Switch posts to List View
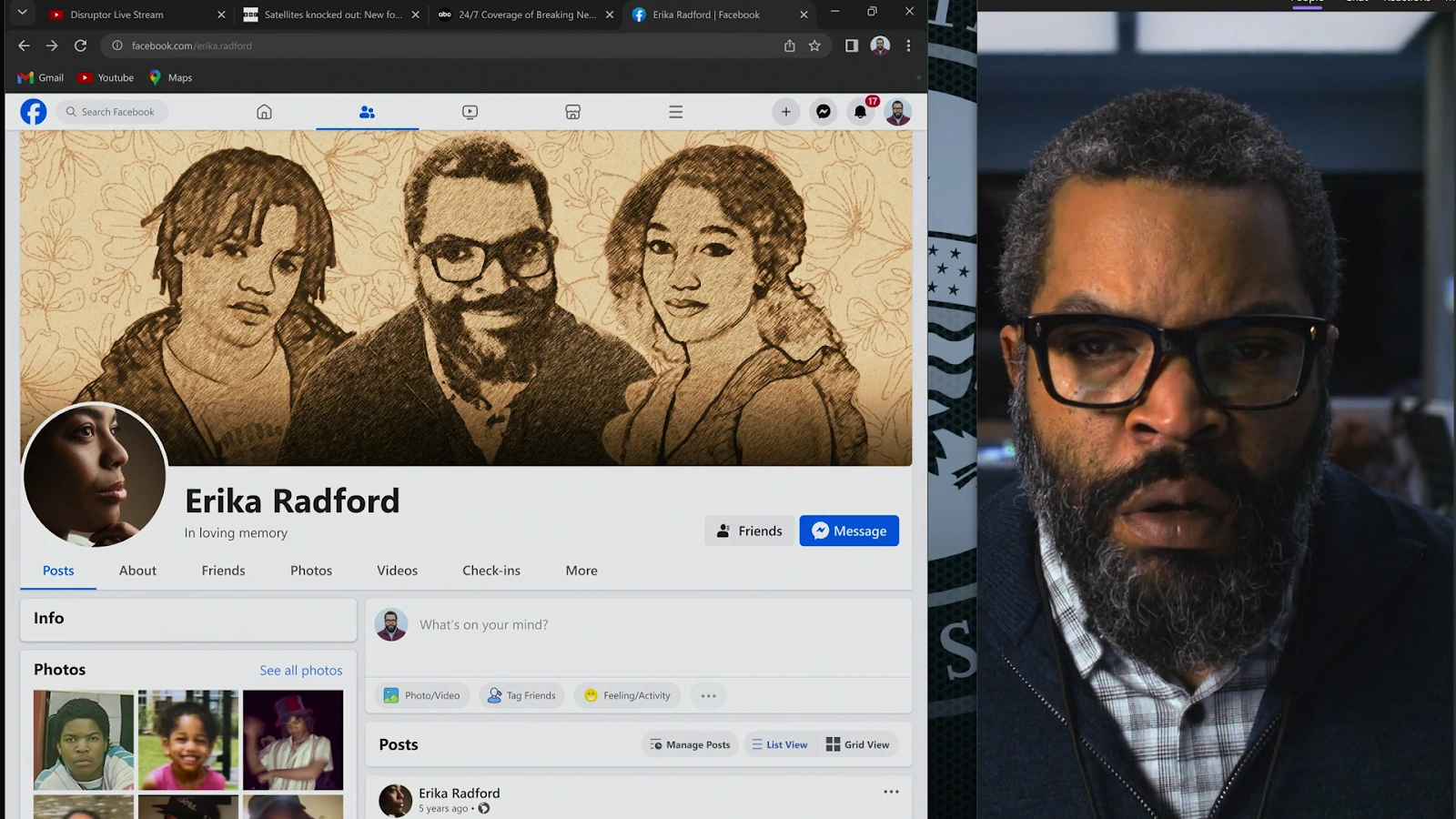 (780, 744)
